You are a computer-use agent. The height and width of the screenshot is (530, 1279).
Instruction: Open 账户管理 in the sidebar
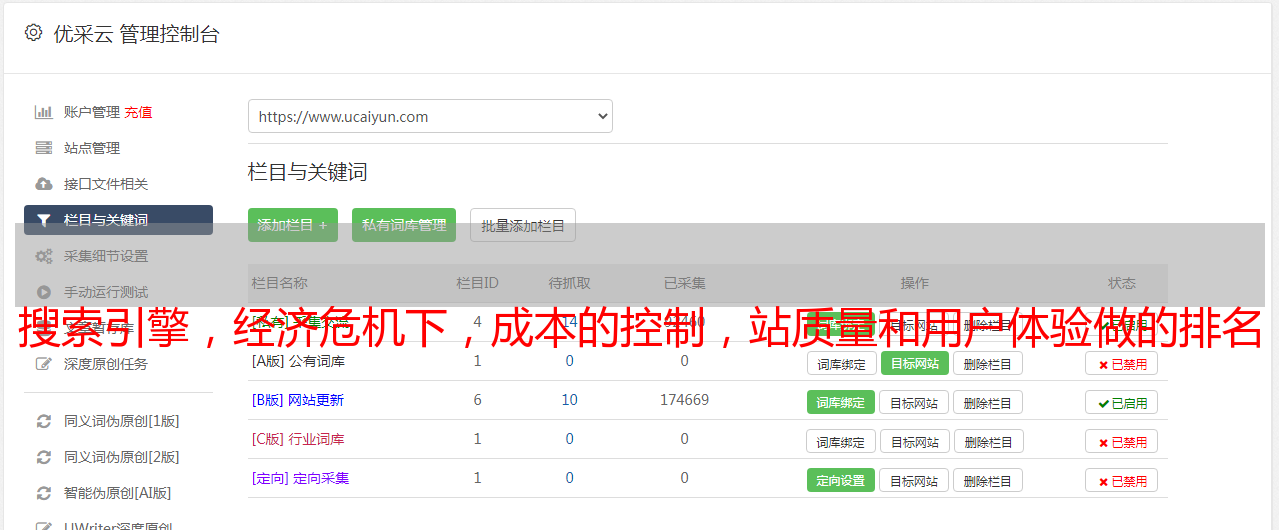tap(92, 112)
